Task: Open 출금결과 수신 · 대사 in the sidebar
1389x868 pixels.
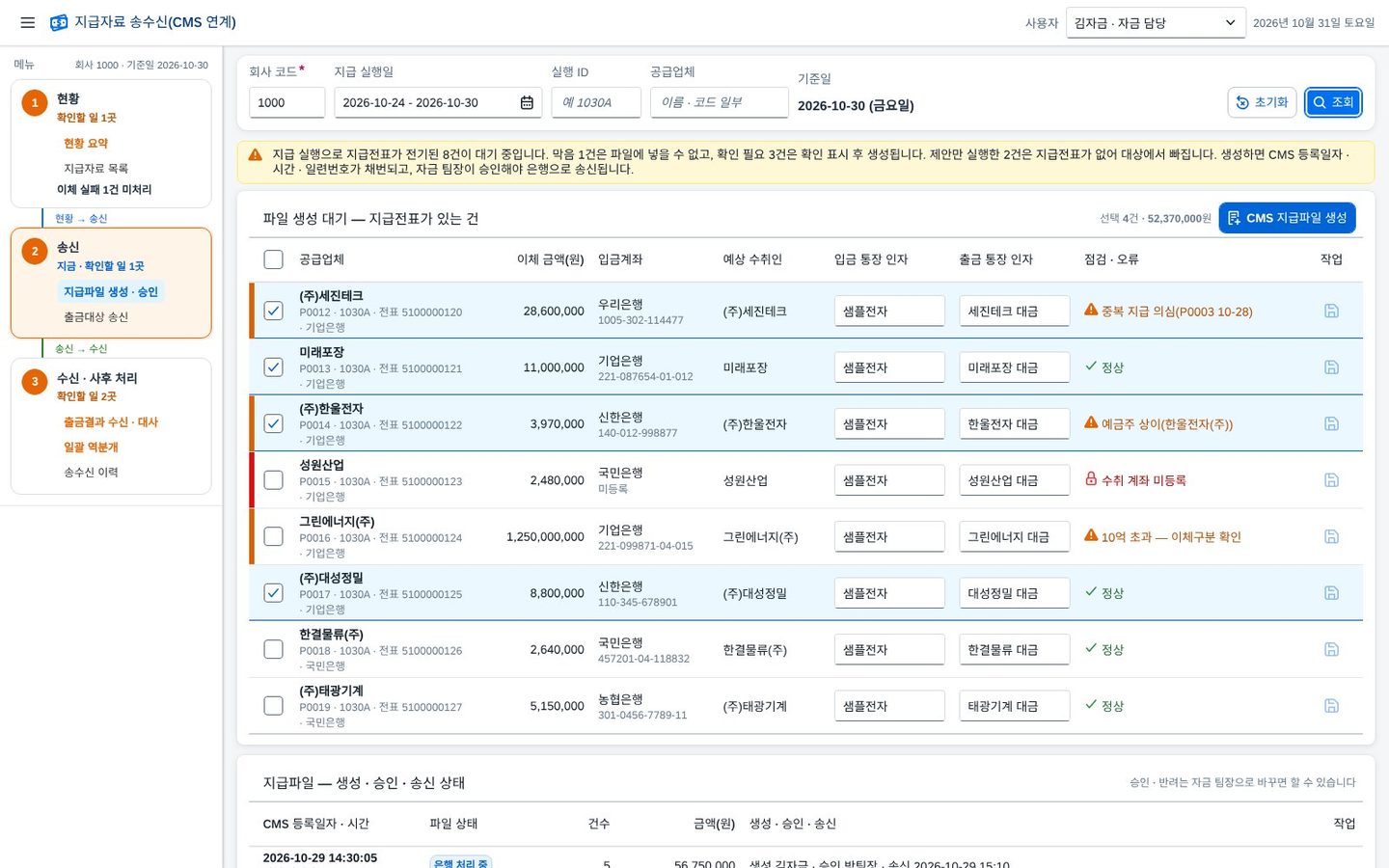Action: coord(111,422)
